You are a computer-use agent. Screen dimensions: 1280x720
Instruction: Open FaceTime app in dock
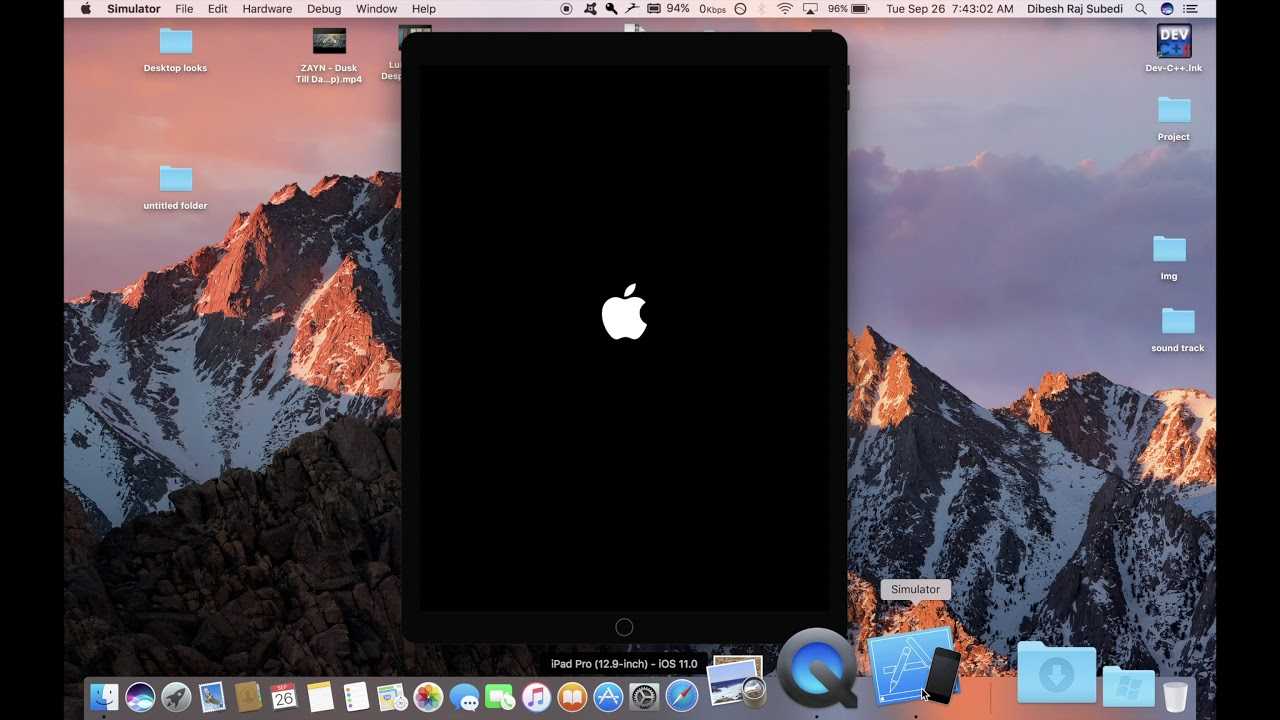(x=500, y=697)
